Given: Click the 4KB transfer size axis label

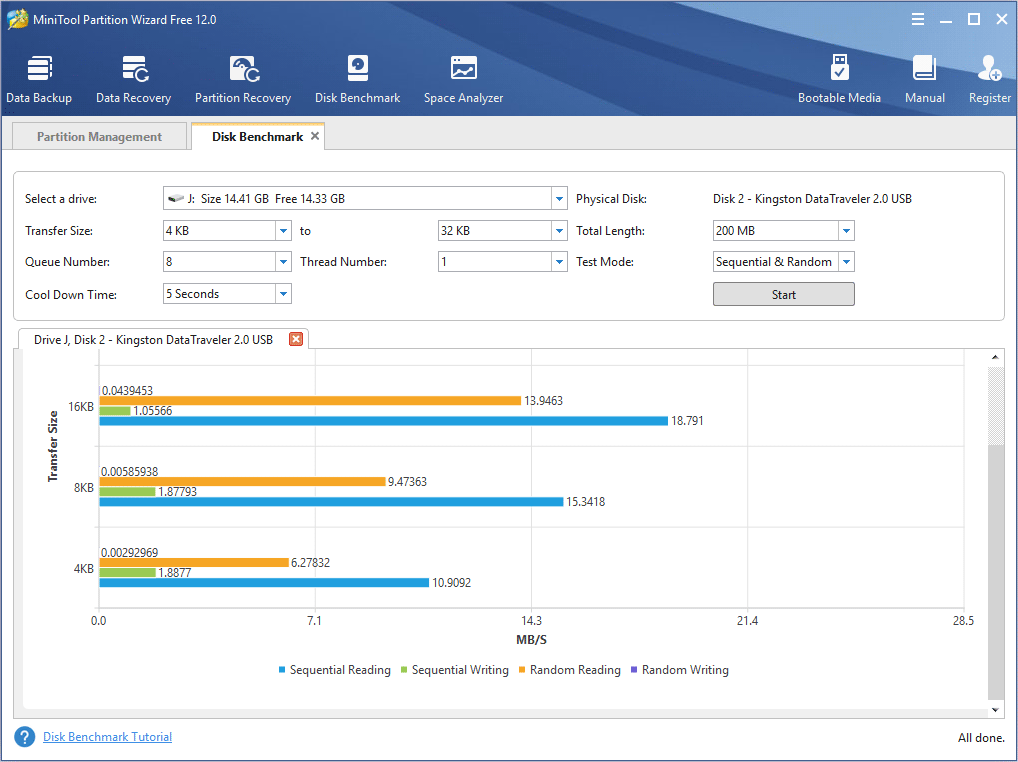Looking at the screenshot, I should tap(84, 569).
